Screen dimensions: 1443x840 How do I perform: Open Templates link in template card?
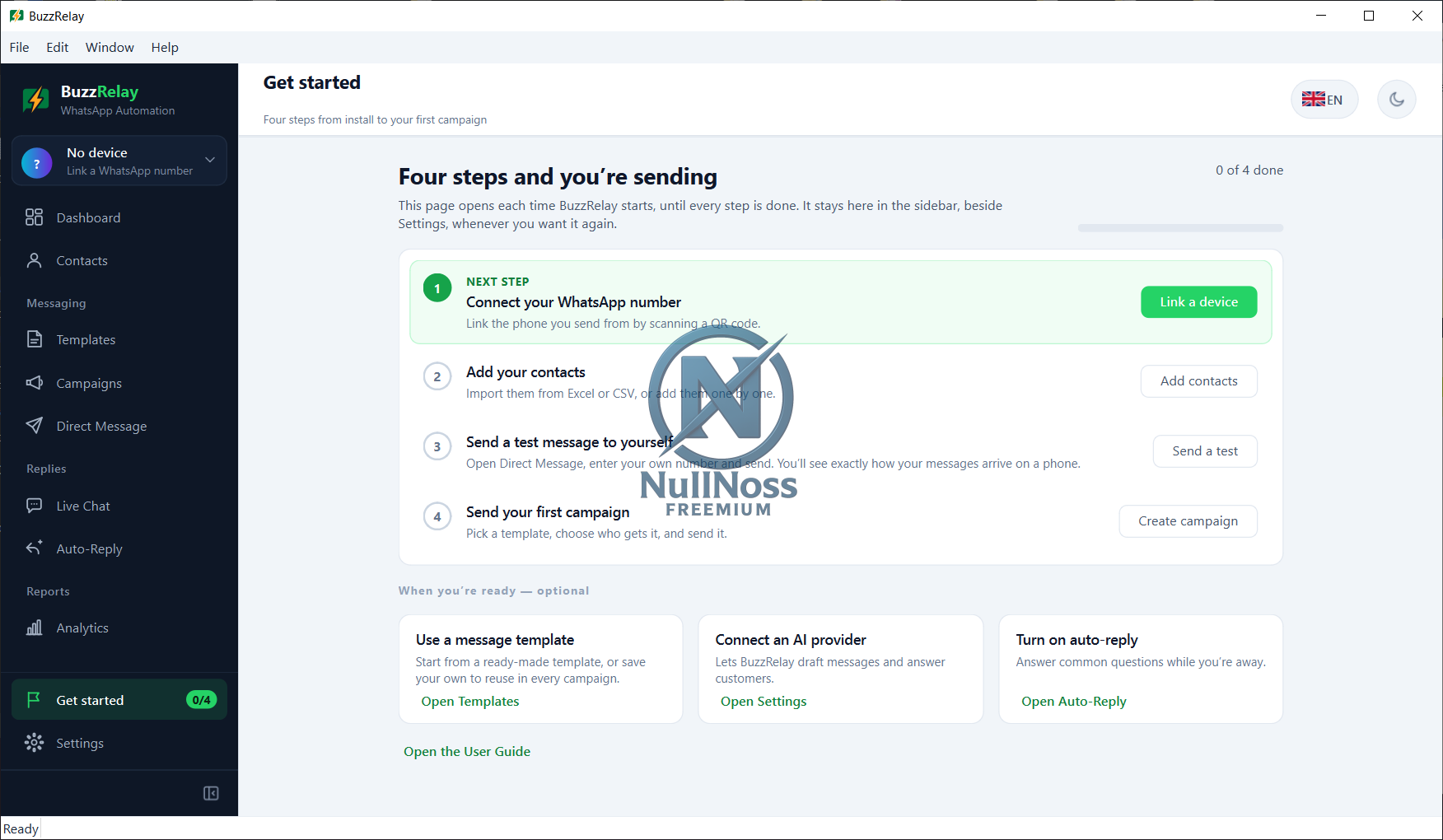470,702
